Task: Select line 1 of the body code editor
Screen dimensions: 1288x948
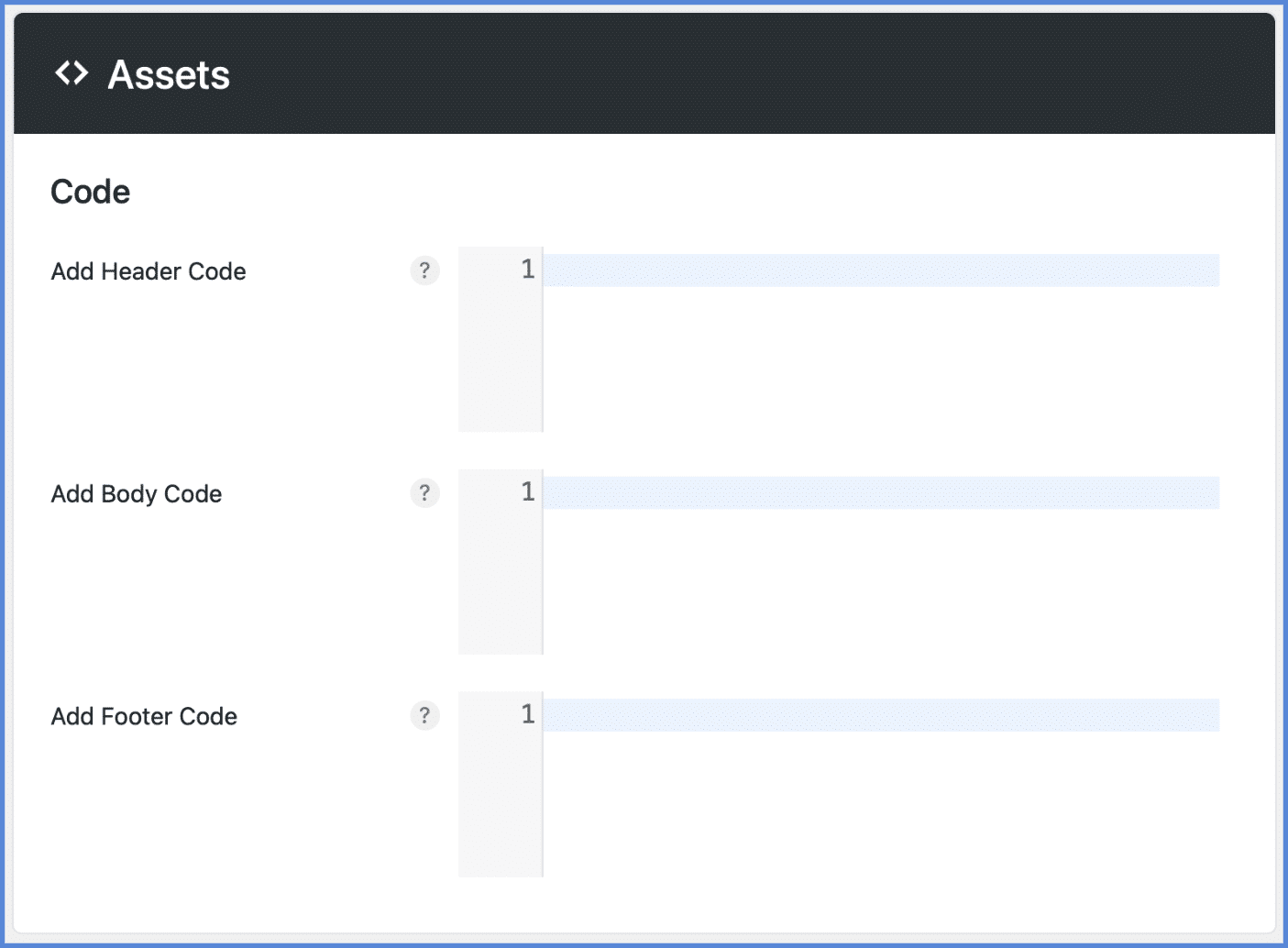Action: pyautogui.click(x=825, y=492)
